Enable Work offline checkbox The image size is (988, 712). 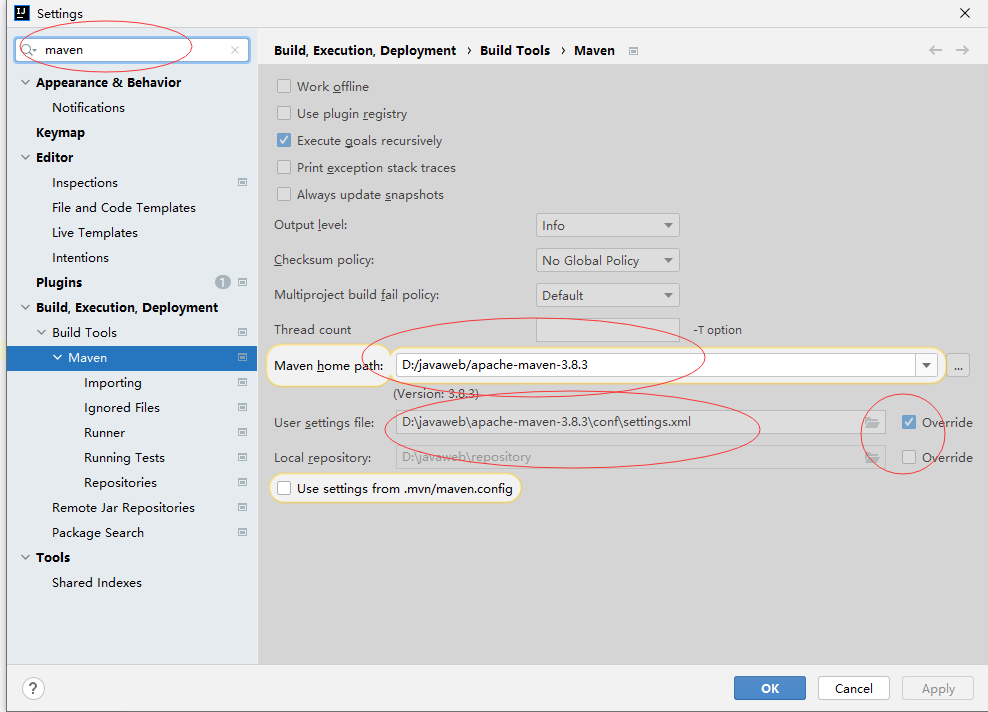(x=284, y=86)
